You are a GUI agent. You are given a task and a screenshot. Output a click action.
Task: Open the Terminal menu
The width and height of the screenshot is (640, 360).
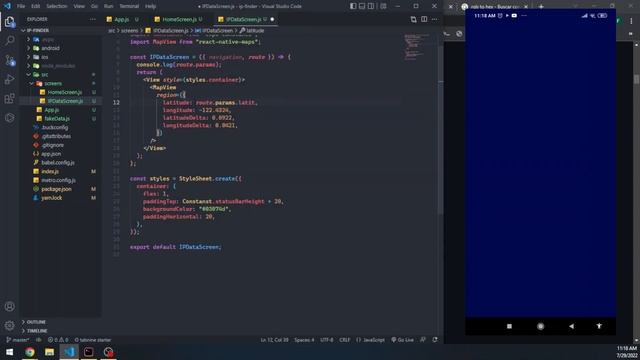129,6
